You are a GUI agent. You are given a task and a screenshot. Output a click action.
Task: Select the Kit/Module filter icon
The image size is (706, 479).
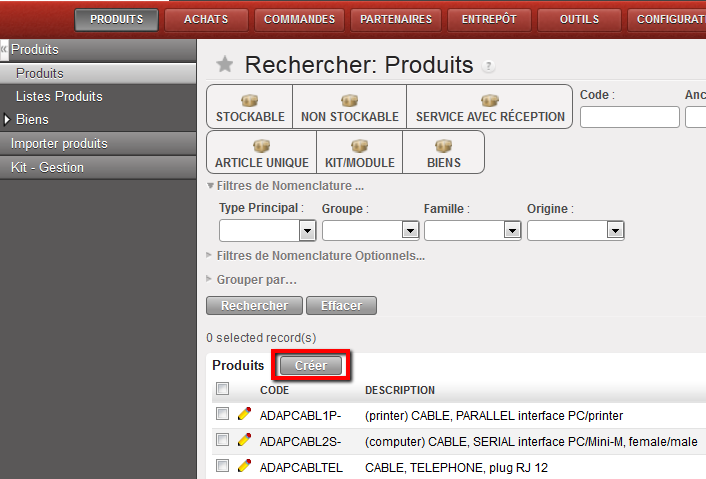[359, 147]
